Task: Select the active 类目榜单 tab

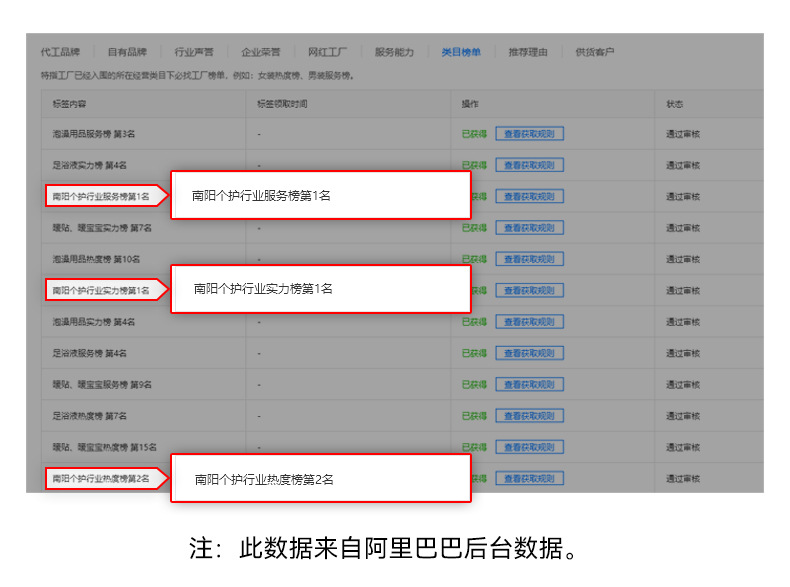Action: [x=461, y=52]
